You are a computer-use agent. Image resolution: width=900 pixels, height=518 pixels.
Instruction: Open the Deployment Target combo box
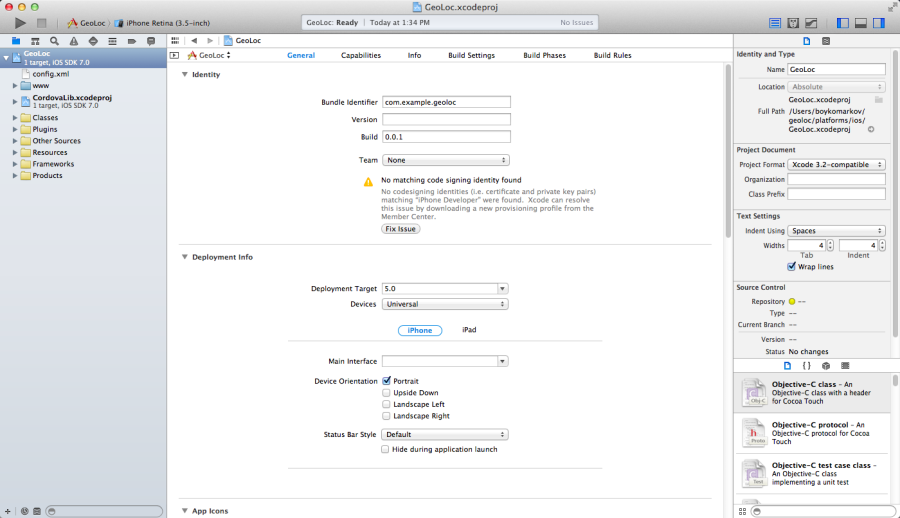(502, 289)
